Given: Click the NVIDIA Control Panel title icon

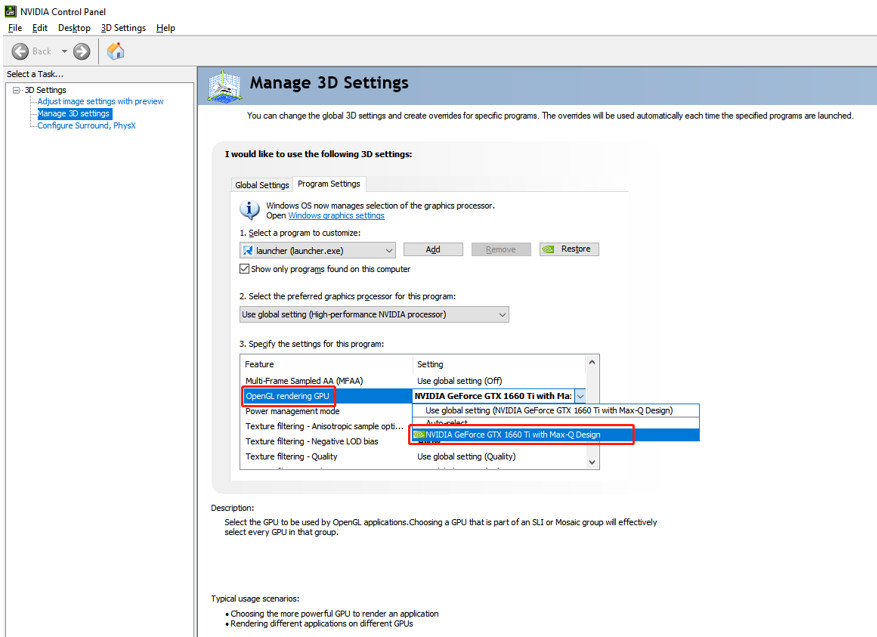Looking at the screenshot, I should (x=11, y=11).
